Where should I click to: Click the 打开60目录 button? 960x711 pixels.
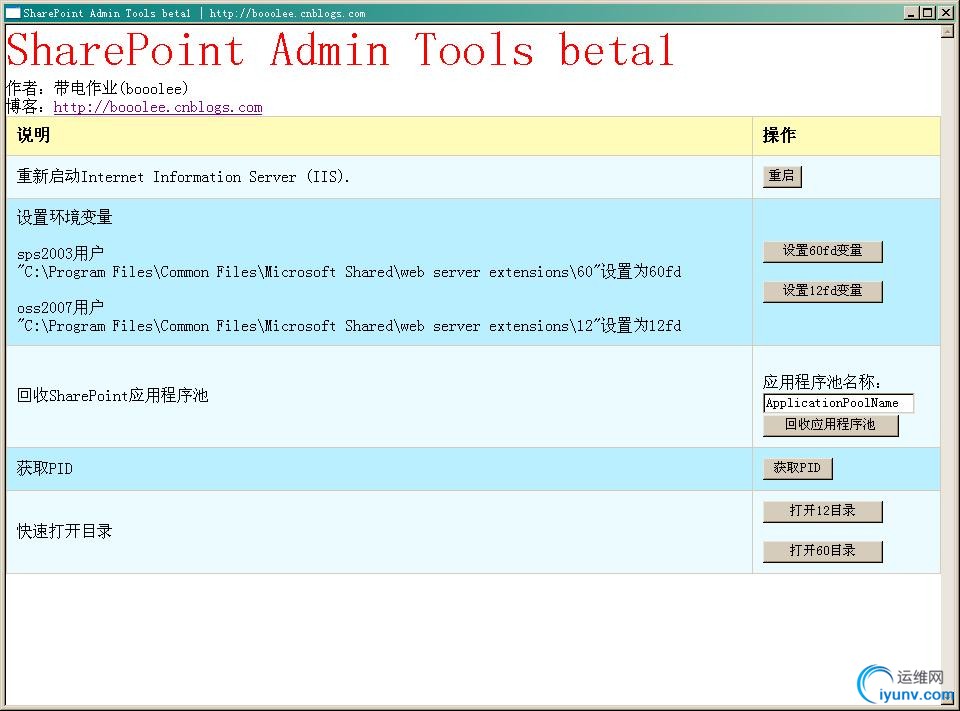(x=822, y=551)
